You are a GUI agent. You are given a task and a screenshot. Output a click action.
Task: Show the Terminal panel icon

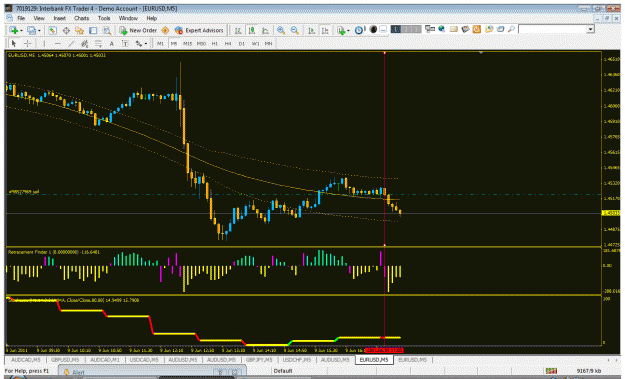coord(93,30)
